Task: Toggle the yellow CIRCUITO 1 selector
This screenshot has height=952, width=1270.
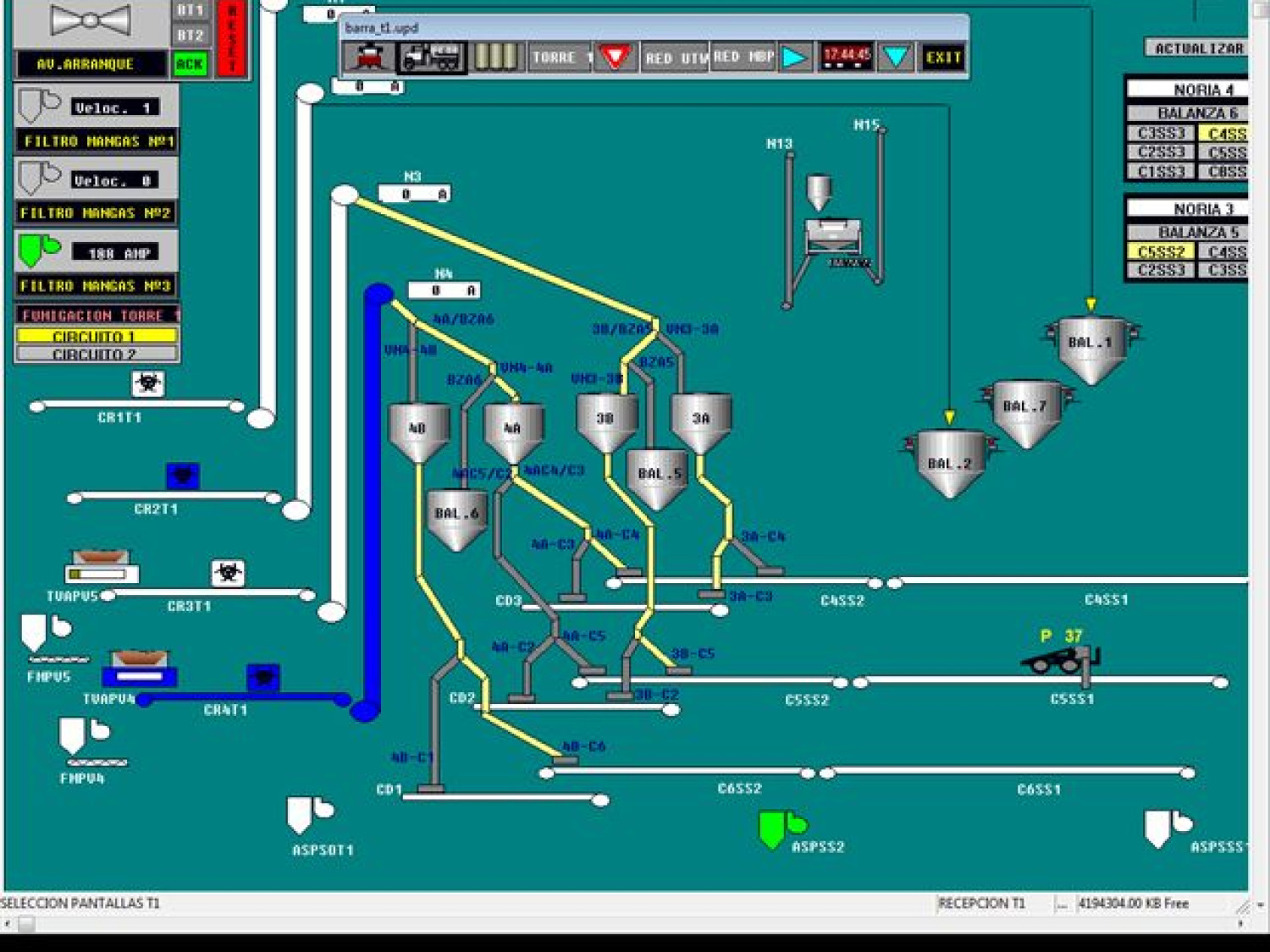Action: tap(97, 336)
